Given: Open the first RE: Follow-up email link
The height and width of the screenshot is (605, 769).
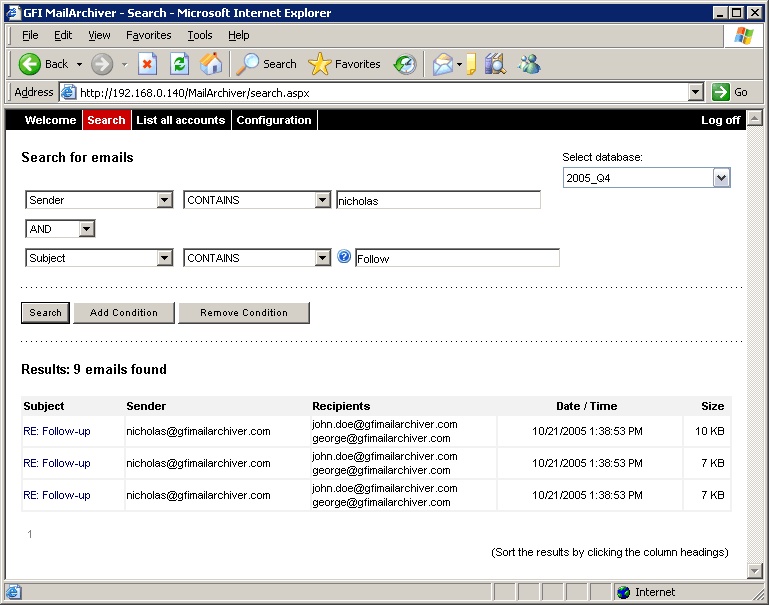Looking at the screenshot, I should point(57,432).
